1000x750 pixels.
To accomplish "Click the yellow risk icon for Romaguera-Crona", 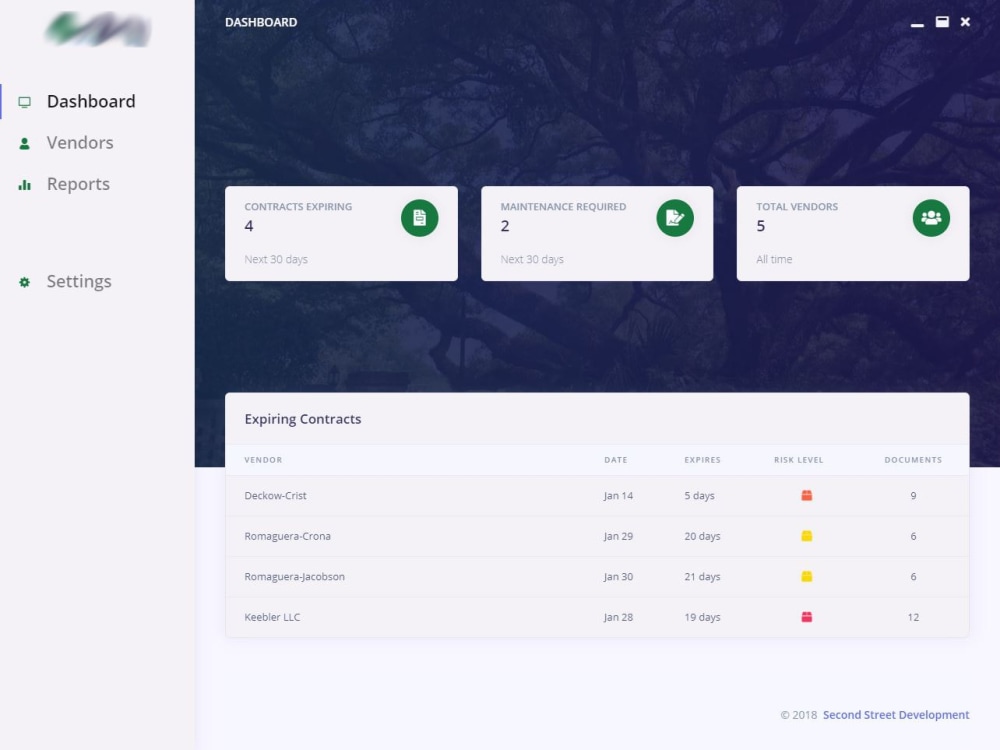I will tap(806, 536).
